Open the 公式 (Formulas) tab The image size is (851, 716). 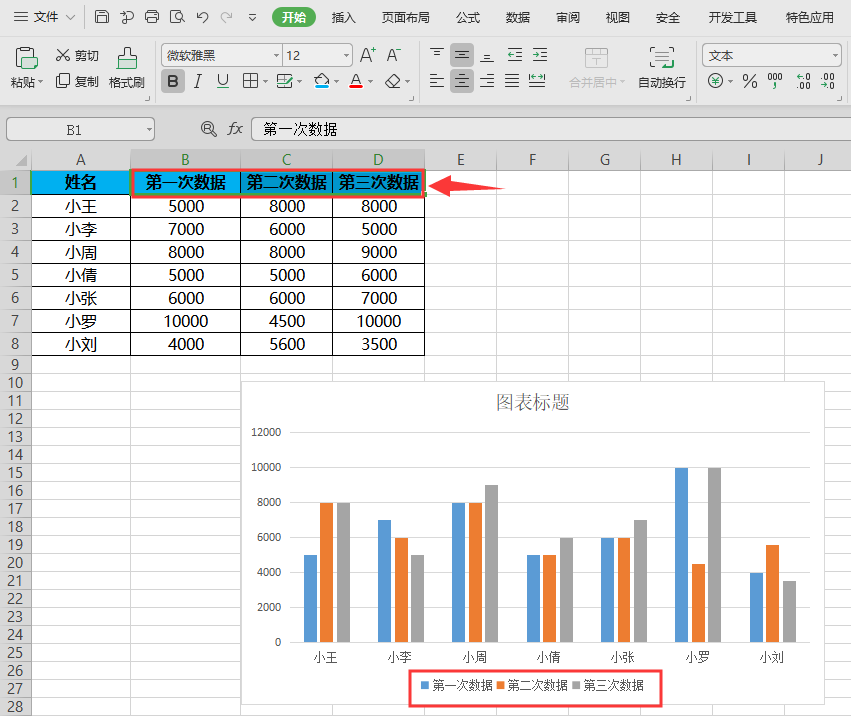pyautogui.click(x=467, y=17)
